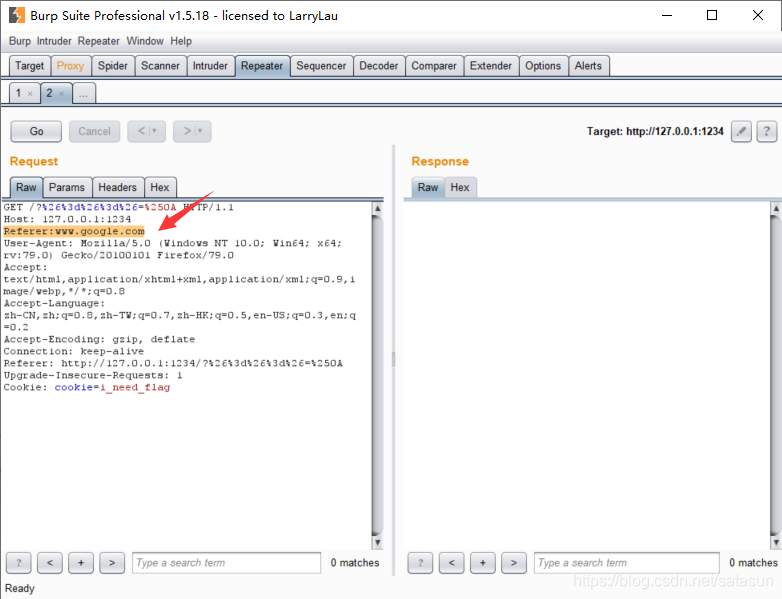
Task: Click the response search help question mark button
Action: (420, 563)
